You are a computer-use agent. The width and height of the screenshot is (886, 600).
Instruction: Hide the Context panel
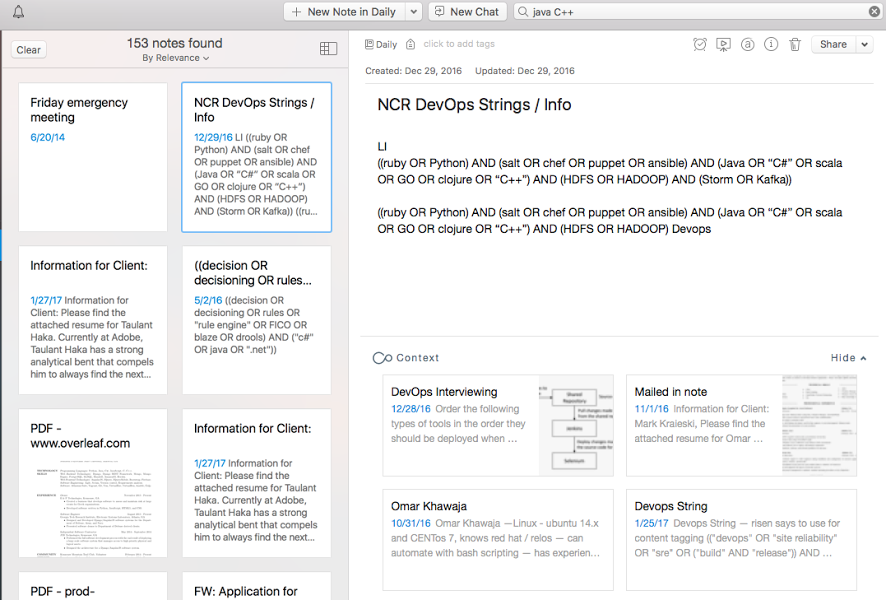click(x=848, y=358)
